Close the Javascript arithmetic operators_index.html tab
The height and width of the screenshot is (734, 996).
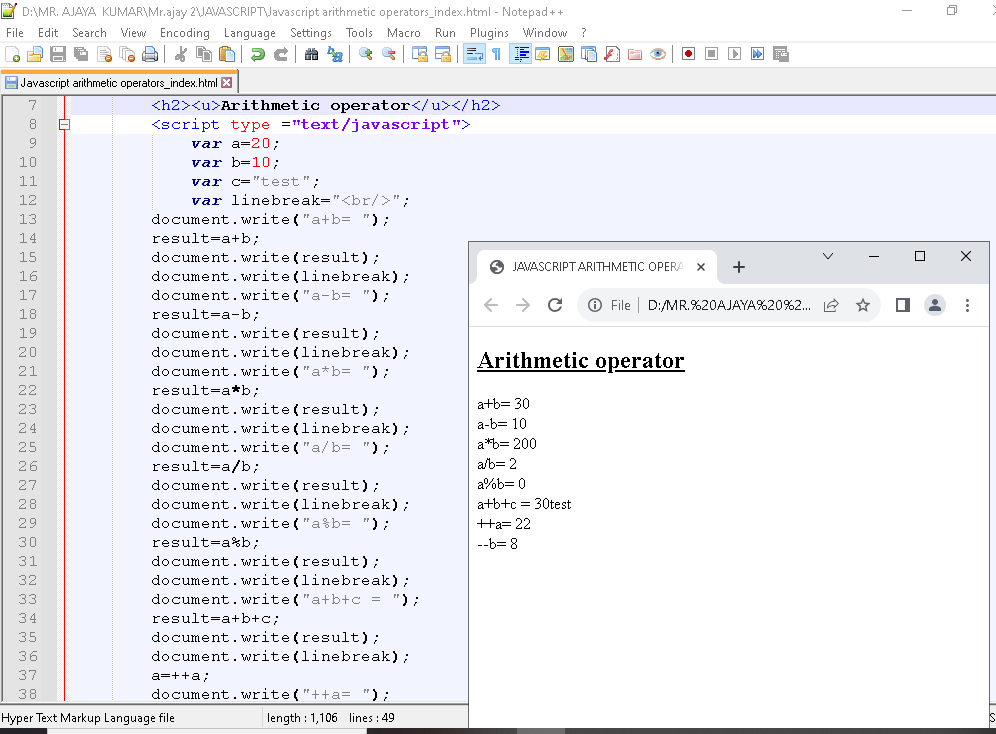pos(227,83)
